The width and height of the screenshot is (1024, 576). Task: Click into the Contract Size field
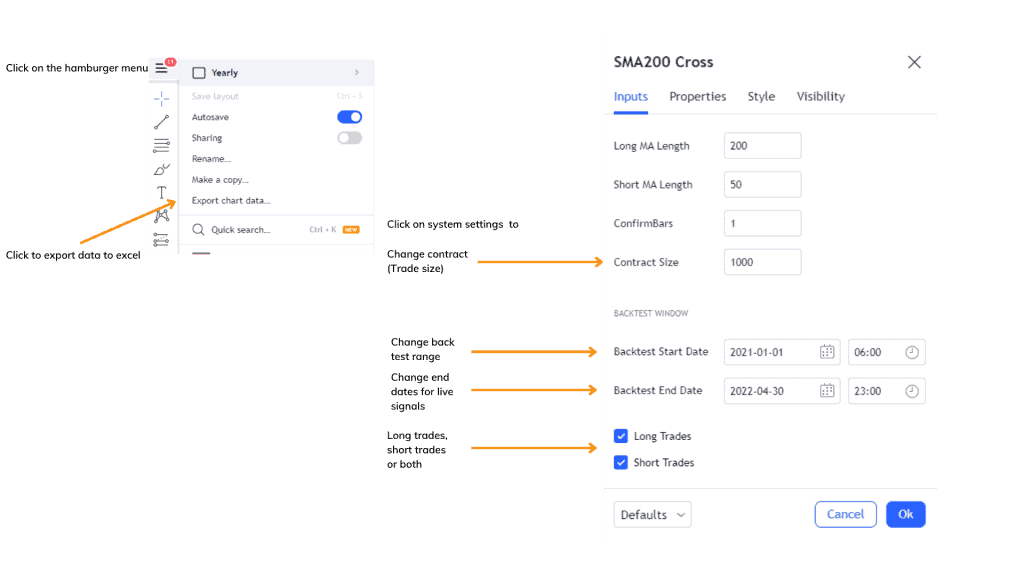(762, 262)
